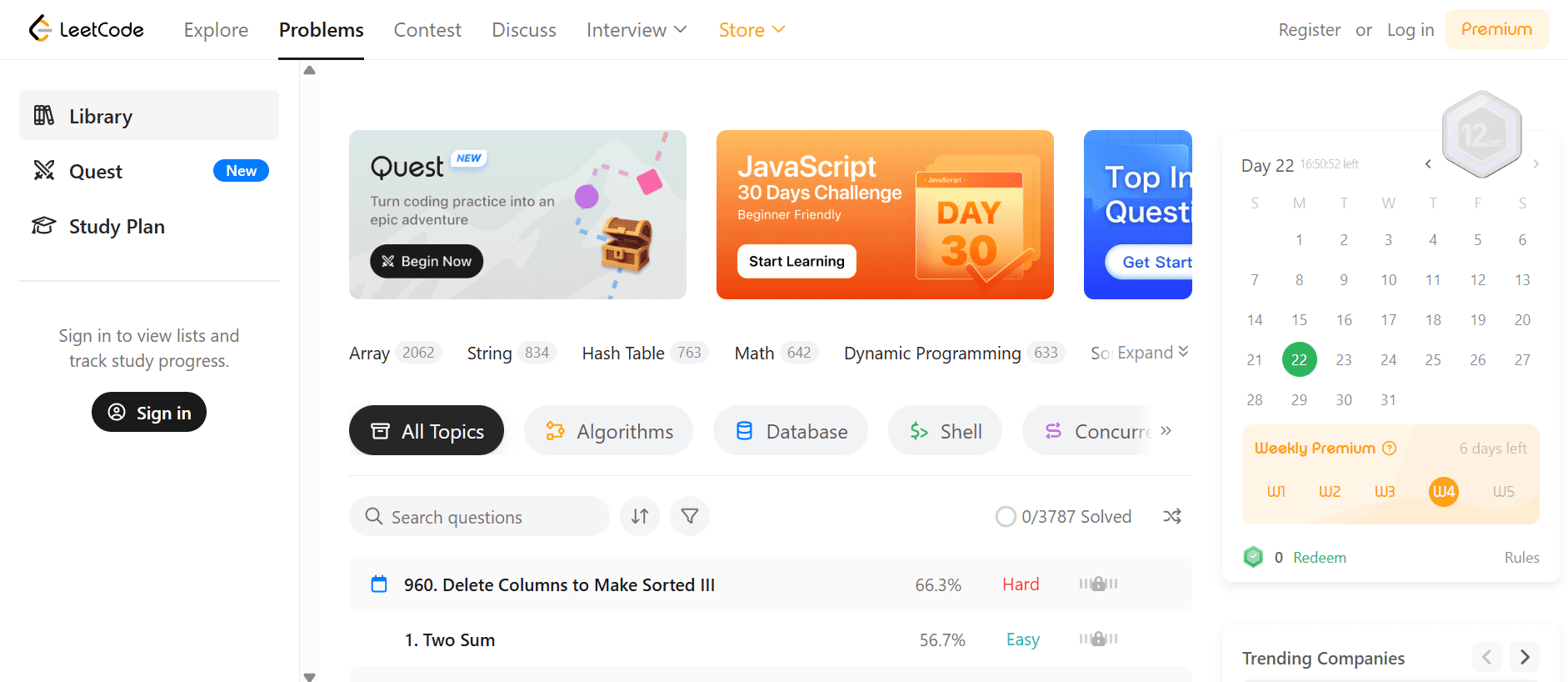Filter by Algorithms topic
The height and width of the screenshot is (682, 1568).
(x=608, y=430)
